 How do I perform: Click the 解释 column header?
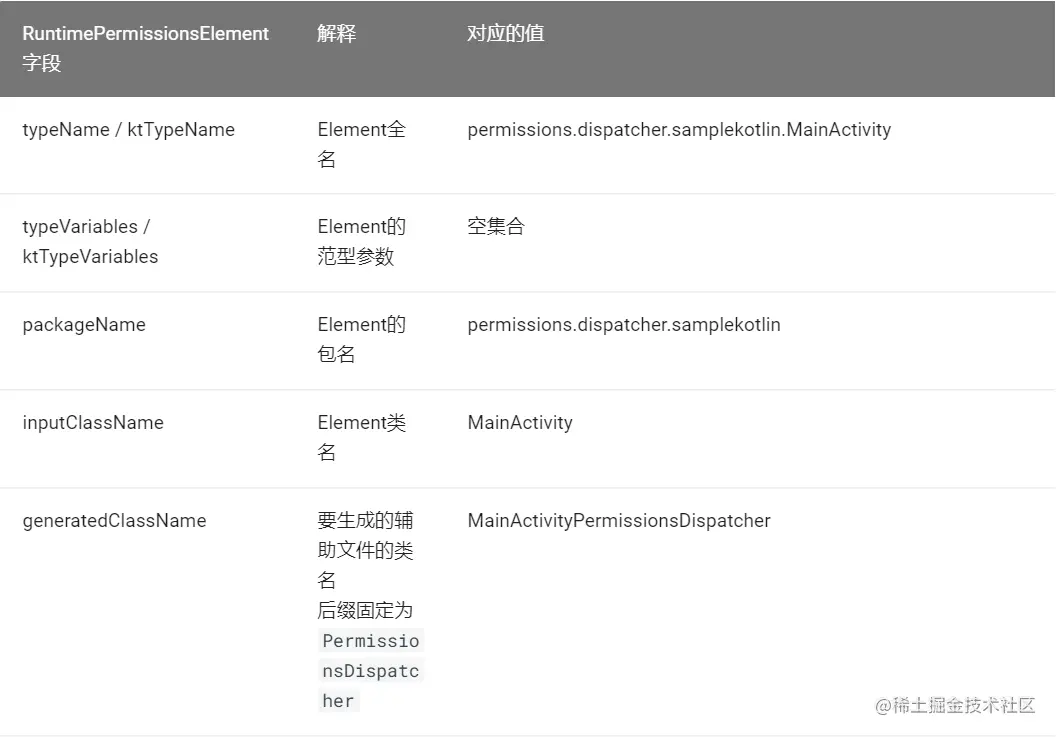tap(336, 33)
